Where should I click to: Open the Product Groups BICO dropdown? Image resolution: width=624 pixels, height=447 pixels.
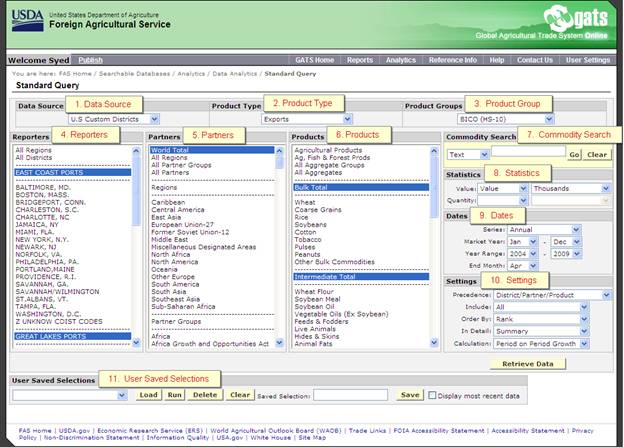point(505,119)
